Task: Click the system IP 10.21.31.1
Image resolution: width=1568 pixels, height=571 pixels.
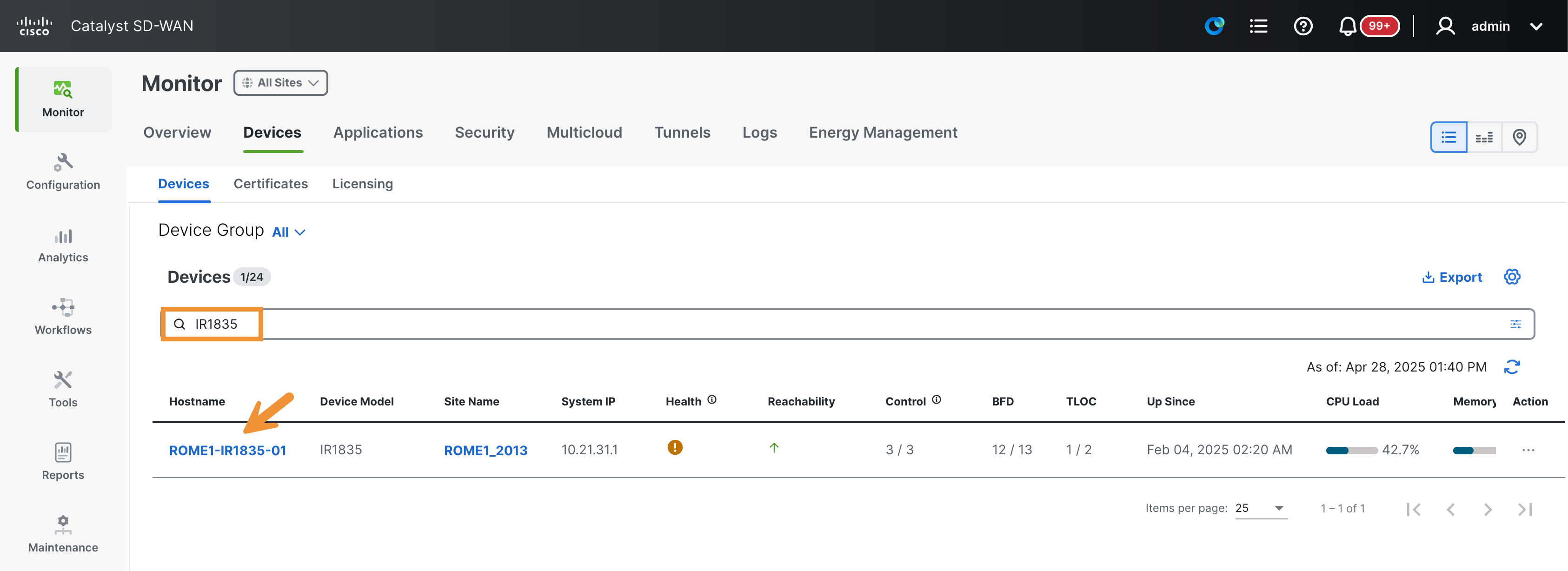Action: (589, 450)
